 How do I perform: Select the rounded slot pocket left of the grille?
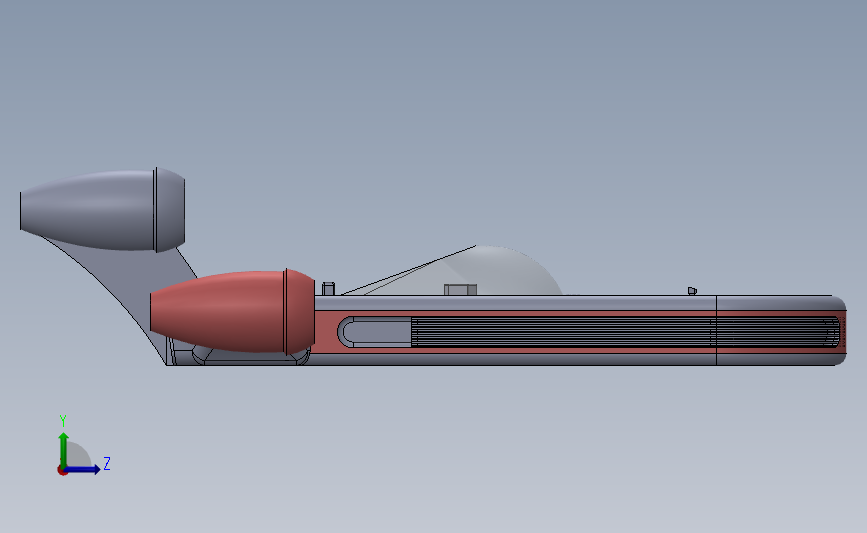point(374,332)
